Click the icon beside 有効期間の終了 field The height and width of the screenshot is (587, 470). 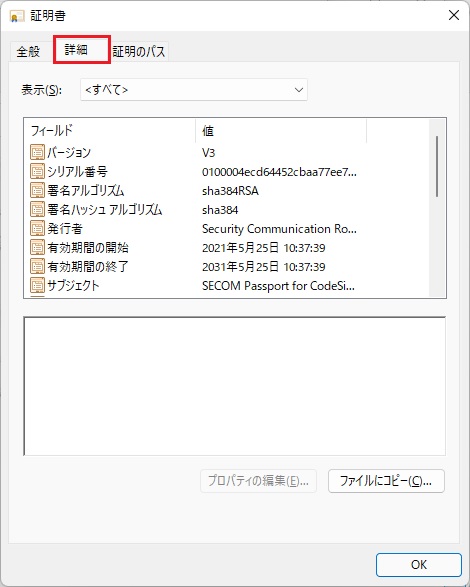(x=37, y=267)
